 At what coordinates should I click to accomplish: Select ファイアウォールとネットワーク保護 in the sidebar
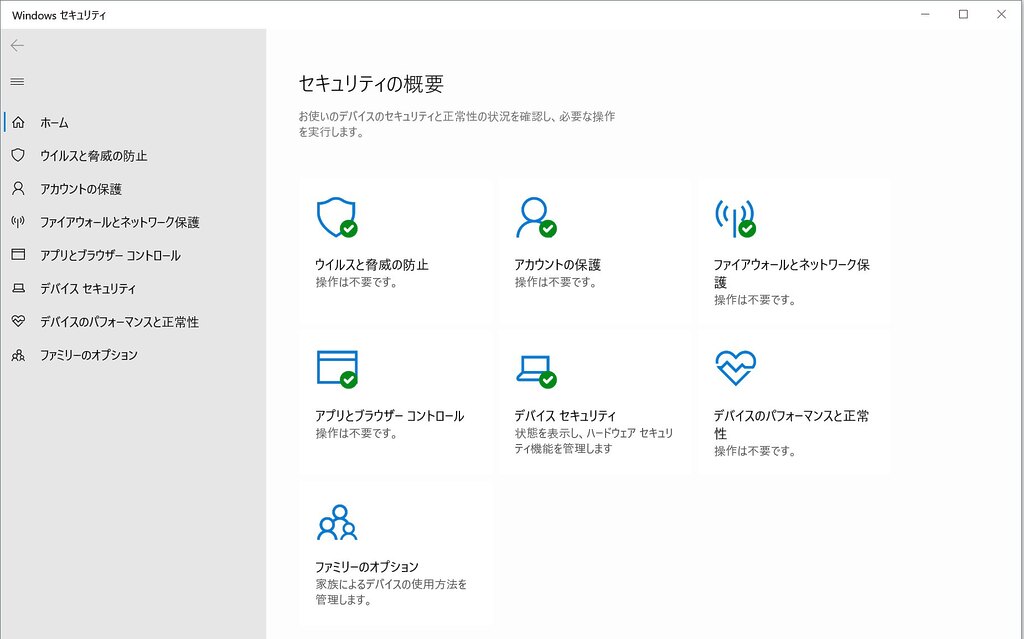point(120,222)
